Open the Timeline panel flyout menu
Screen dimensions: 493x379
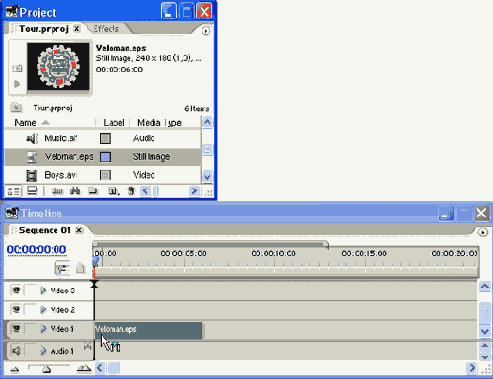(x=482, y=232)
